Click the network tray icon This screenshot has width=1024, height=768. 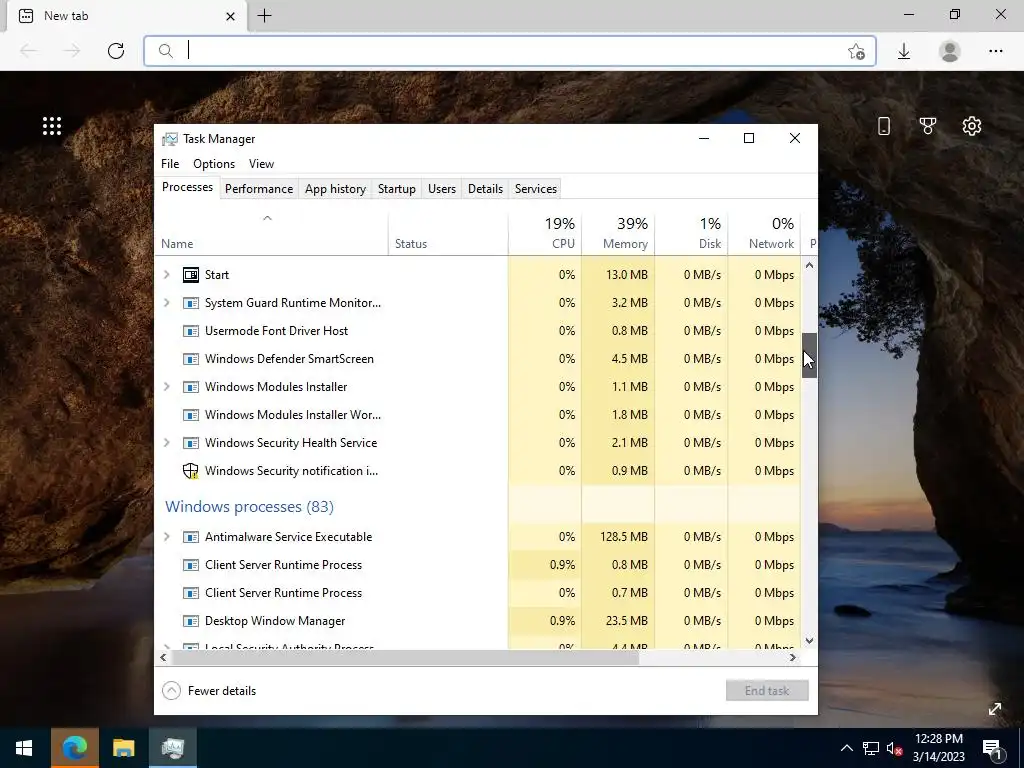pos(871,748)
